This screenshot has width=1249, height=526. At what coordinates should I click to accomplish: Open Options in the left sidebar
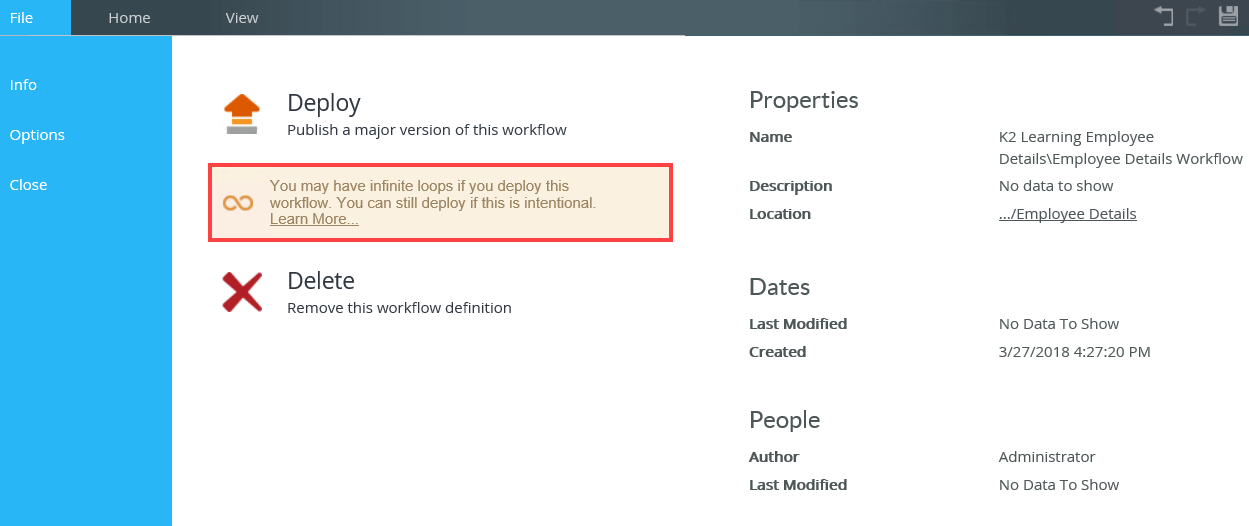[x=37, y=135]
